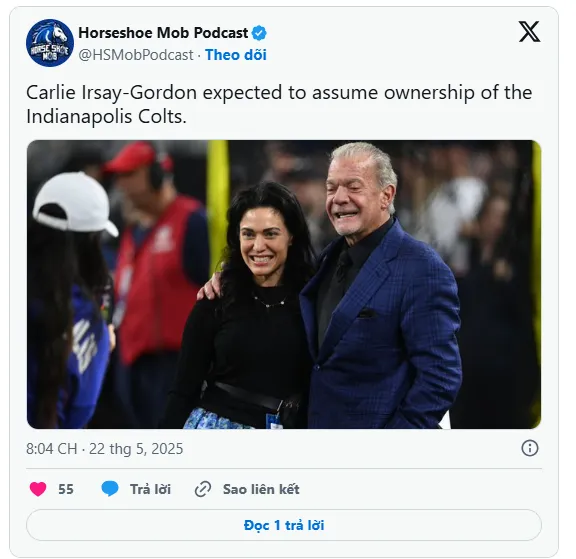Click the blue reply speech bubble icon
Screen dimensions: 576x559
pyautogui.click(x=110, y=489)
